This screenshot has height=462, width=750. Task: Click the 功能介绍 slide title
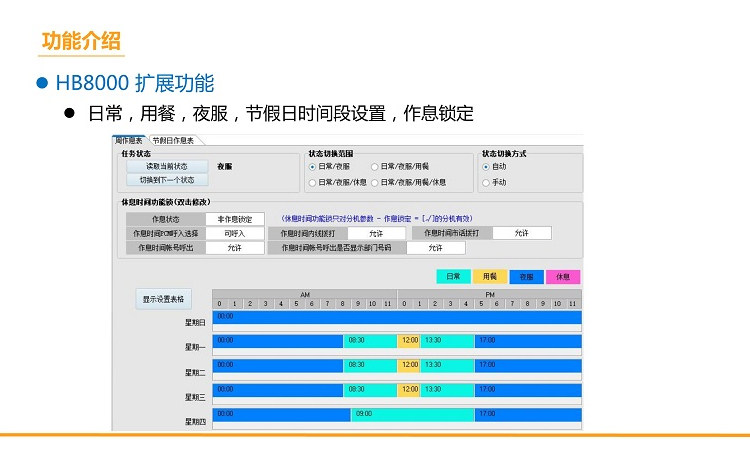coord(81,41)
